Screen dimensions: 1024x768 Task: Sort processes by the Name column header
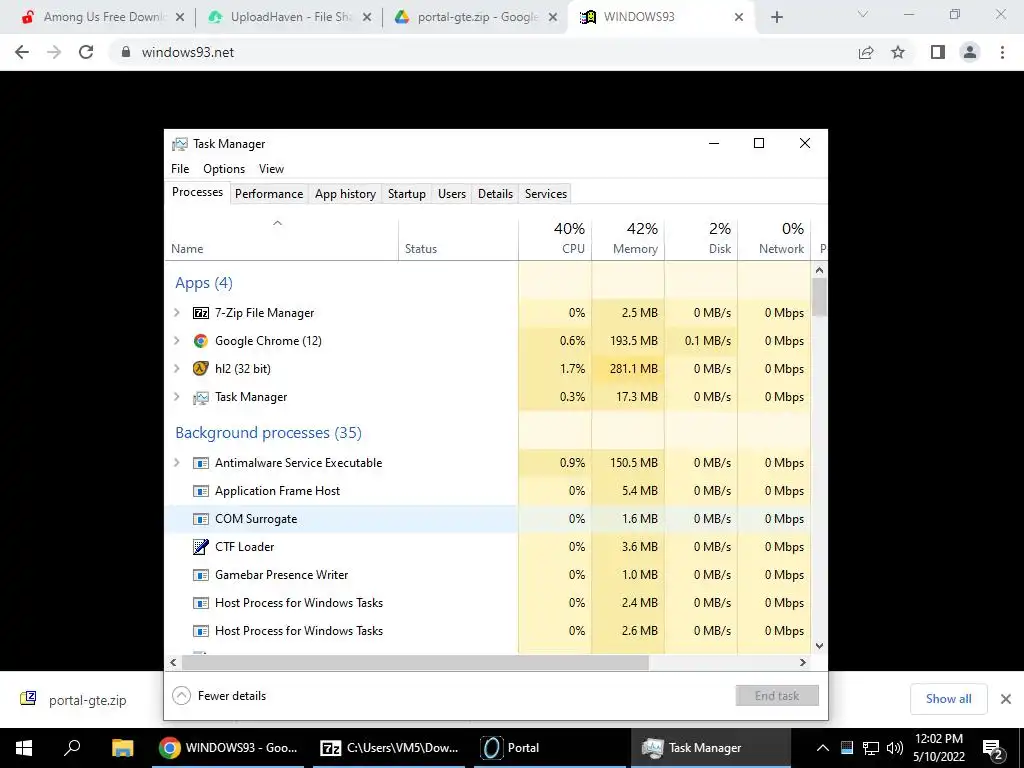point(281,239)
